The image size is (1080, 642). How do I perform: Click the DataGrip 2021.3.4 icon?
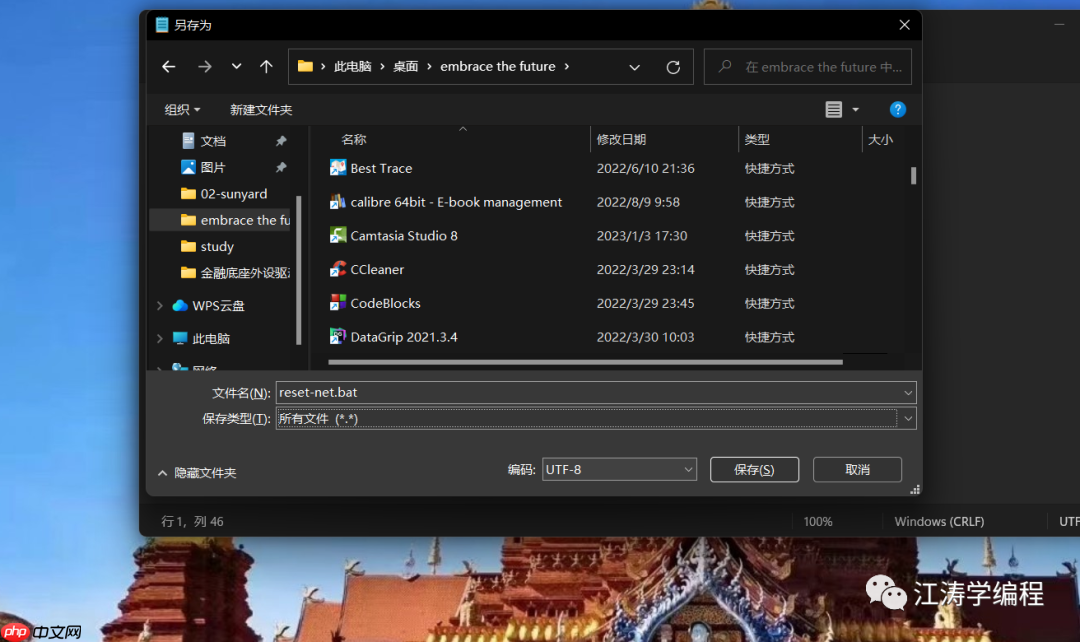339,337
